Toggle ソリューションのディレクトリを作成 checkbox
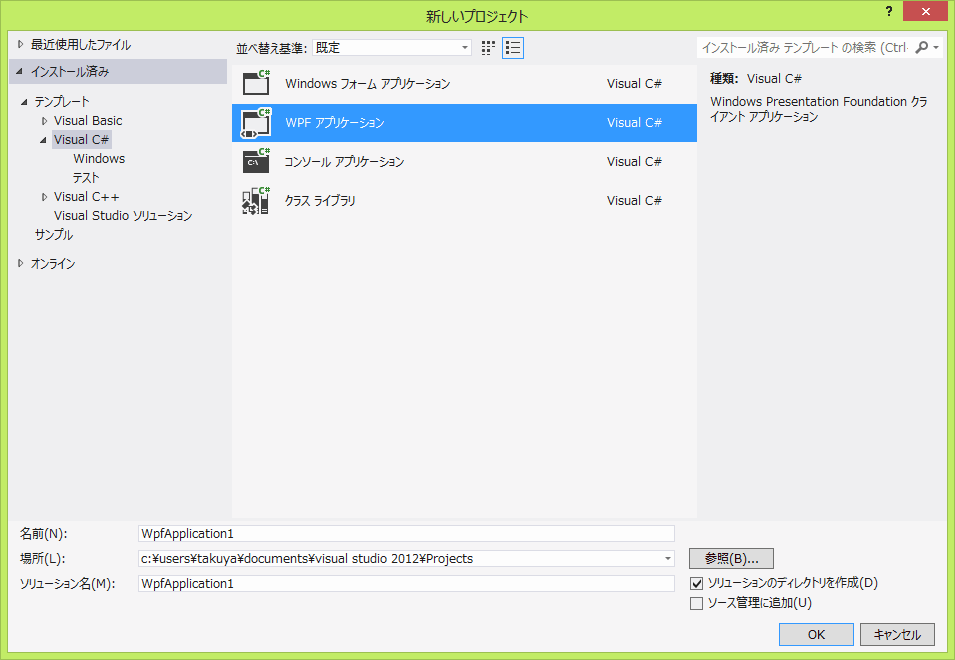Screen dimensions: 955x660 pos(696,583)
